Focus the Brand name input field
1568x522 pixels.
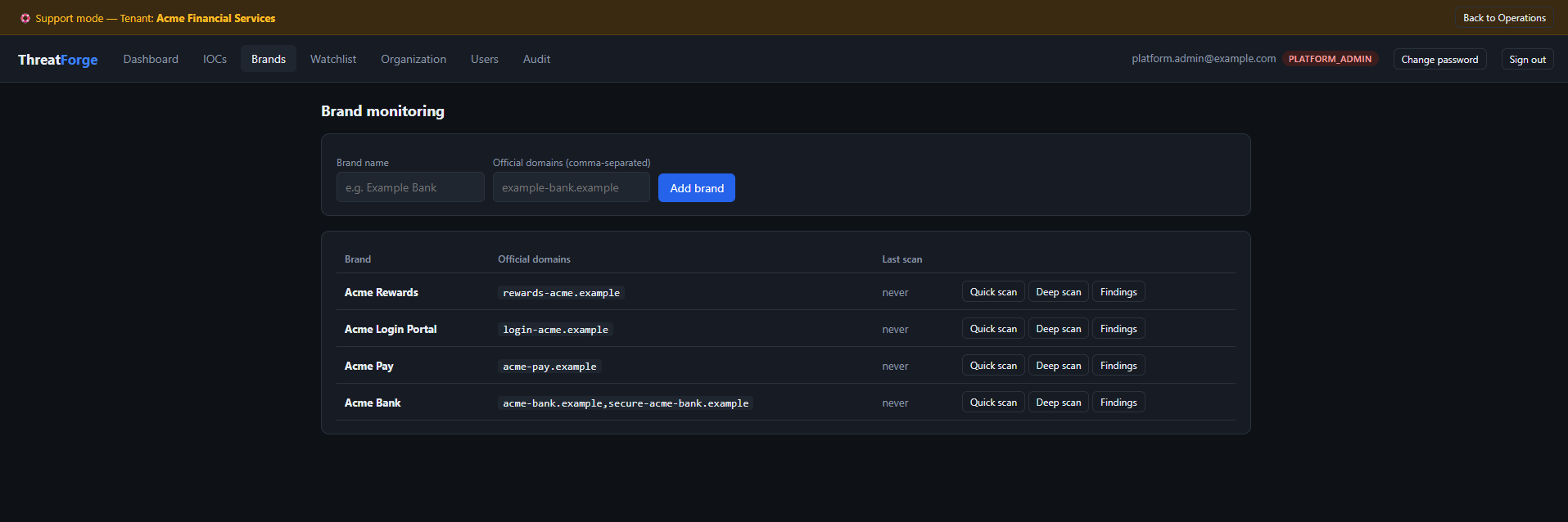pyautogui.click(x=410, y=187)
